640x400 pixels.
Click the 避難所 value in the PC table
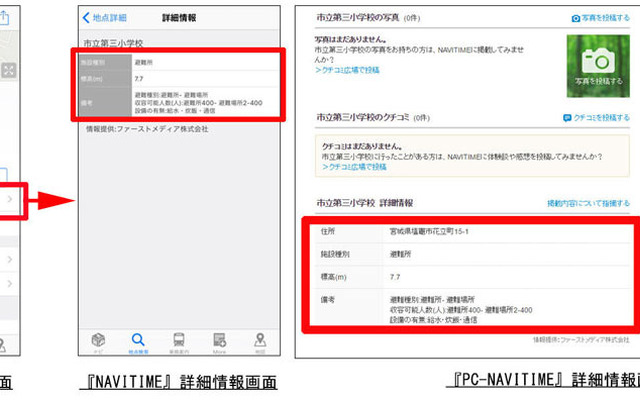400,254
